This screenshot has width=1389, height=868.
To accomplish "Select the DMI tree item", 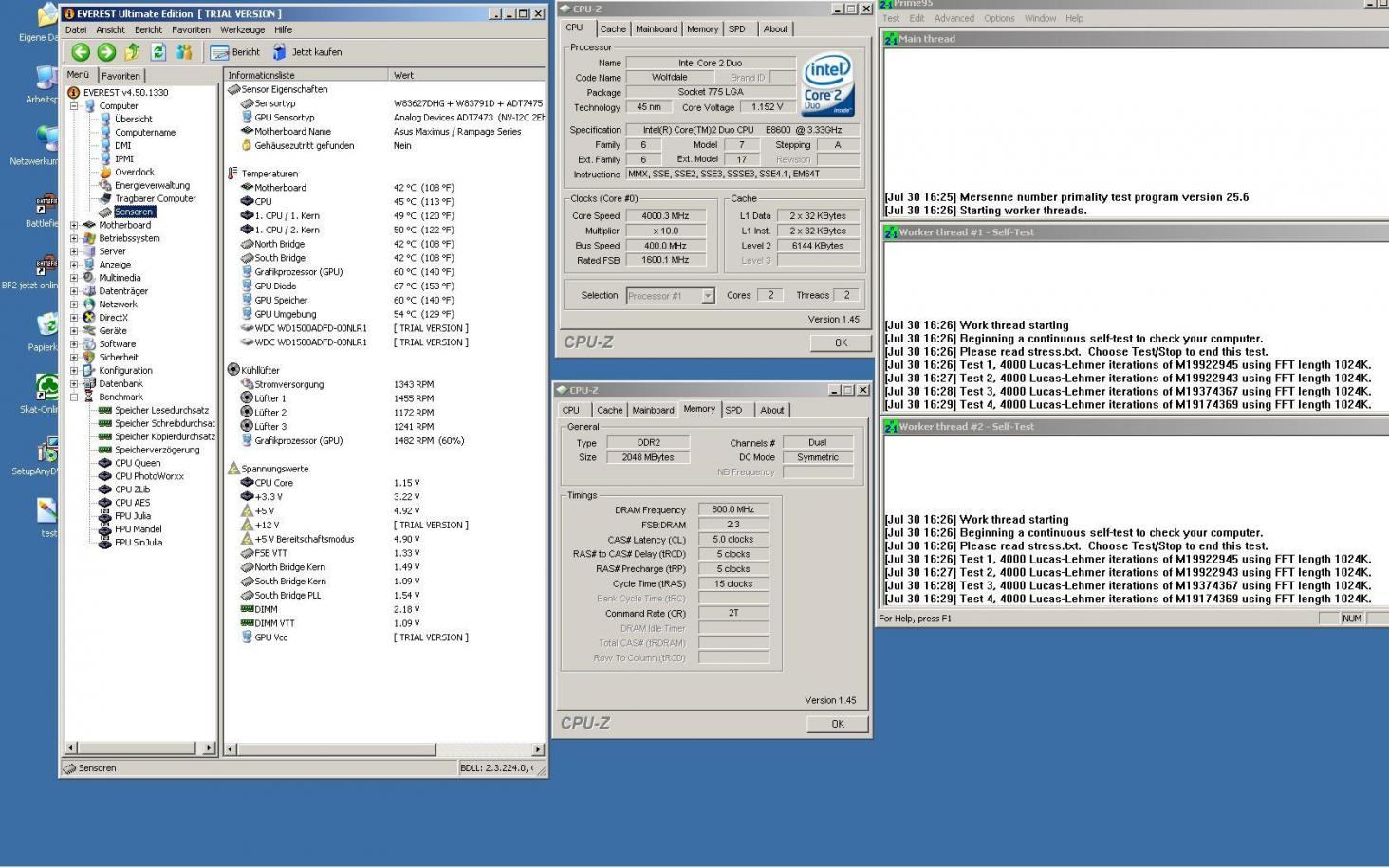I will tap(123, 146).
